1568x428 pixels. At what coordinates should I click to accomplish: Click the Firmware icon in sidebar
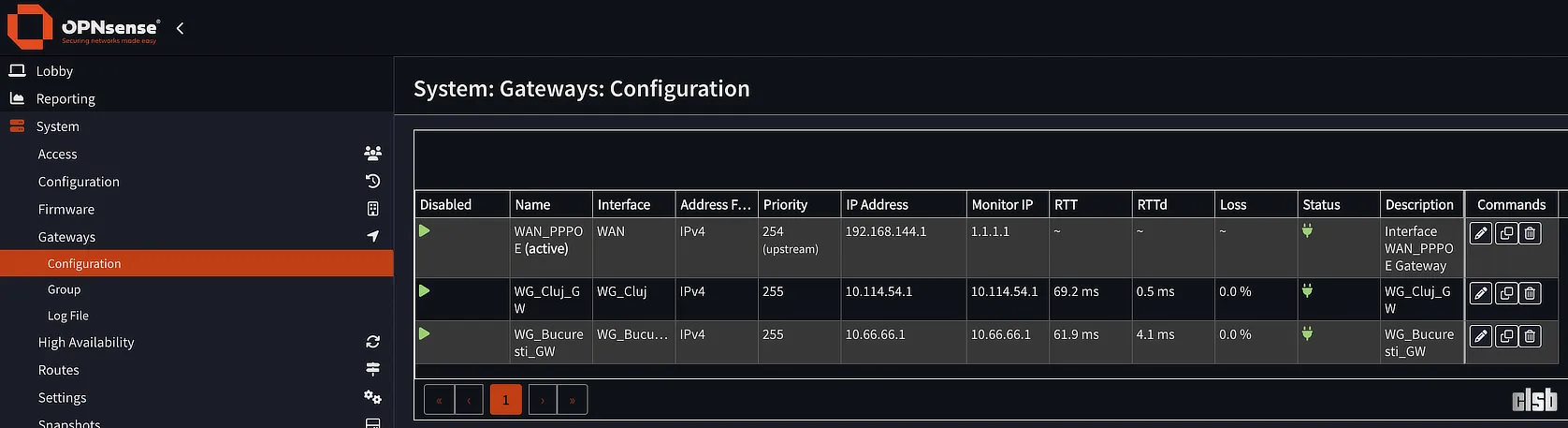(x=372, y=209)
